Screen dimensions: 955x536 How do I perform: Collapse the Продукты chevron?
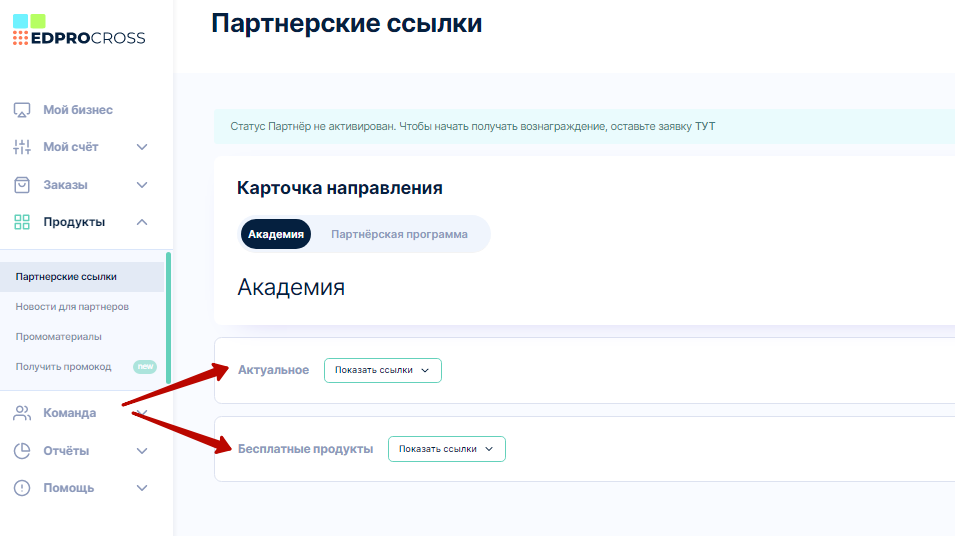point(142,222)
